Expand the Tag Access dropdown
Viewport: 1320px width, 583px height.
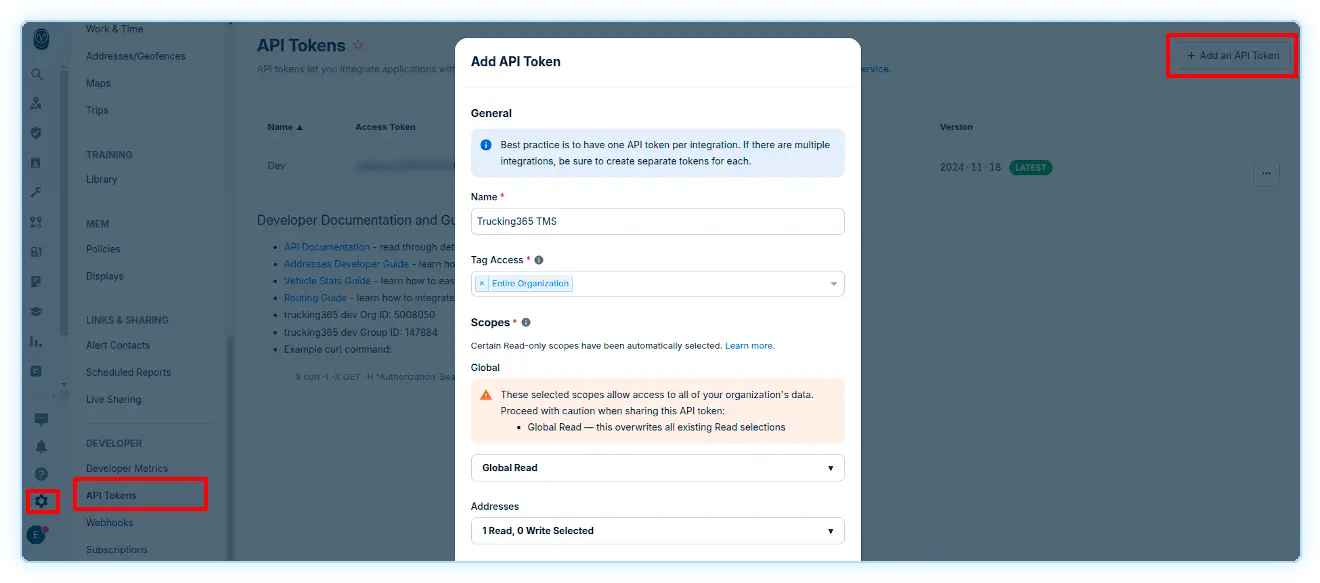click(x=833, y=284)
